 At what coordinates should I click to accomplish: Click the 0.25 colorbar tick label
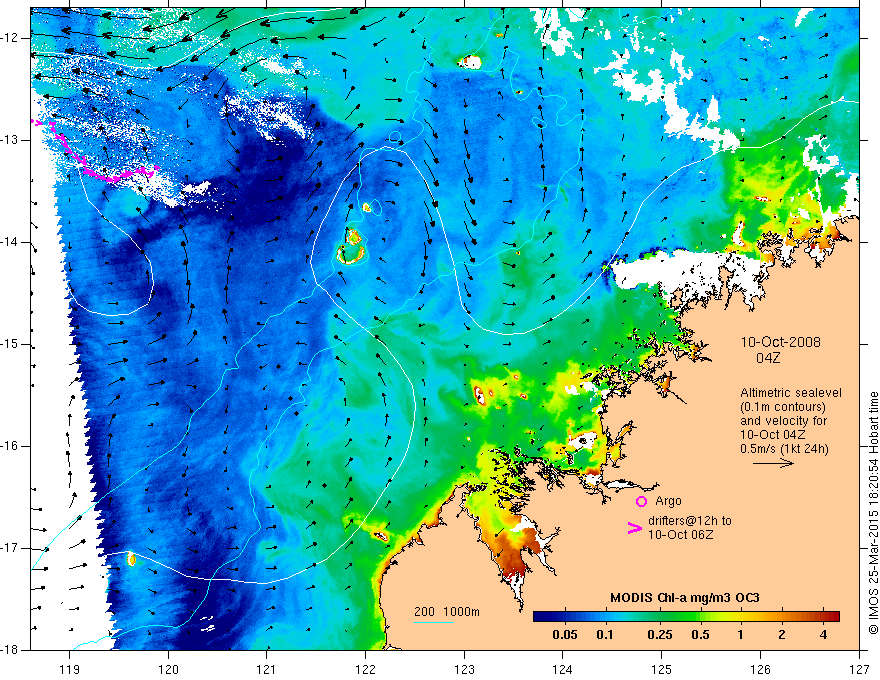point(659,635)
